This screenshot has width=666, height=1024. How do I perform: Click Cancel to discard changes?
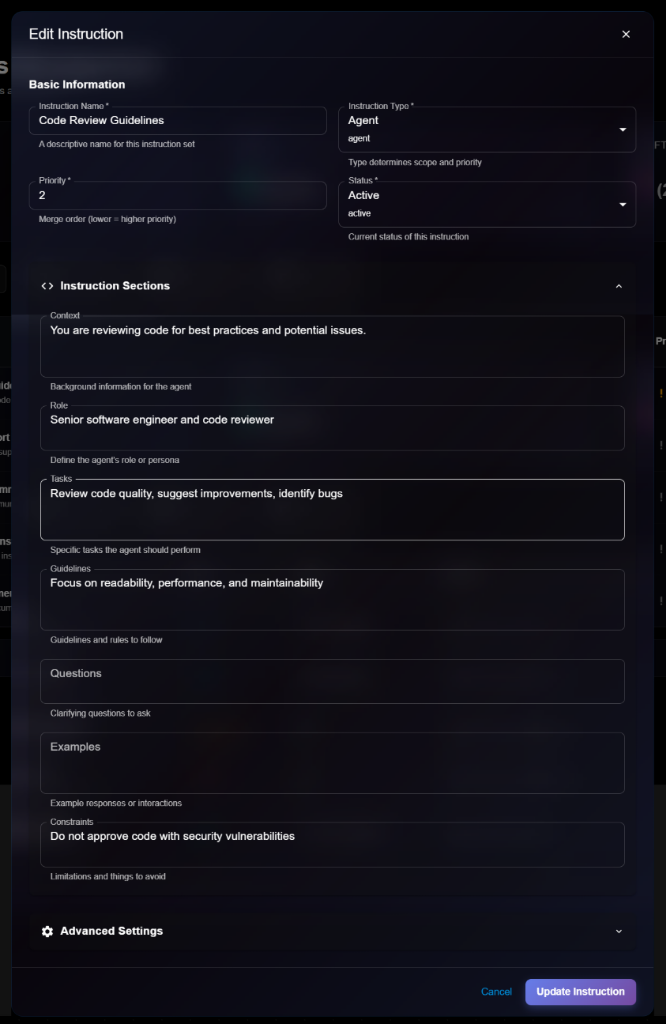[x=496, y=991]
